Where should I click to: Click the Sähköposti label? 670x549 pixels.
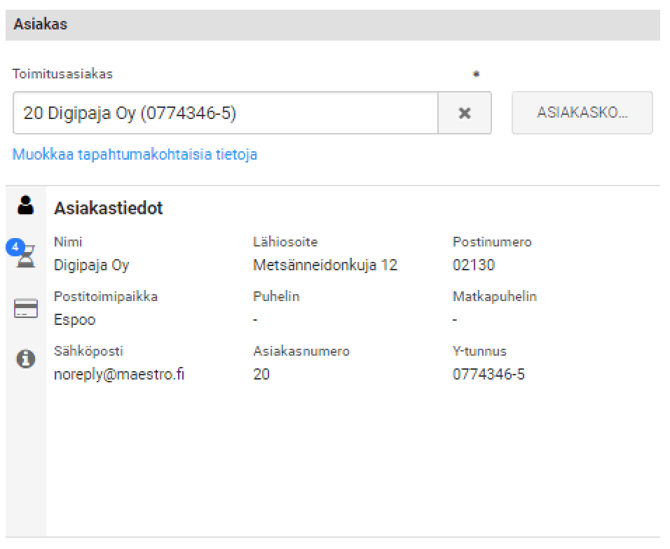coord(88,351)
